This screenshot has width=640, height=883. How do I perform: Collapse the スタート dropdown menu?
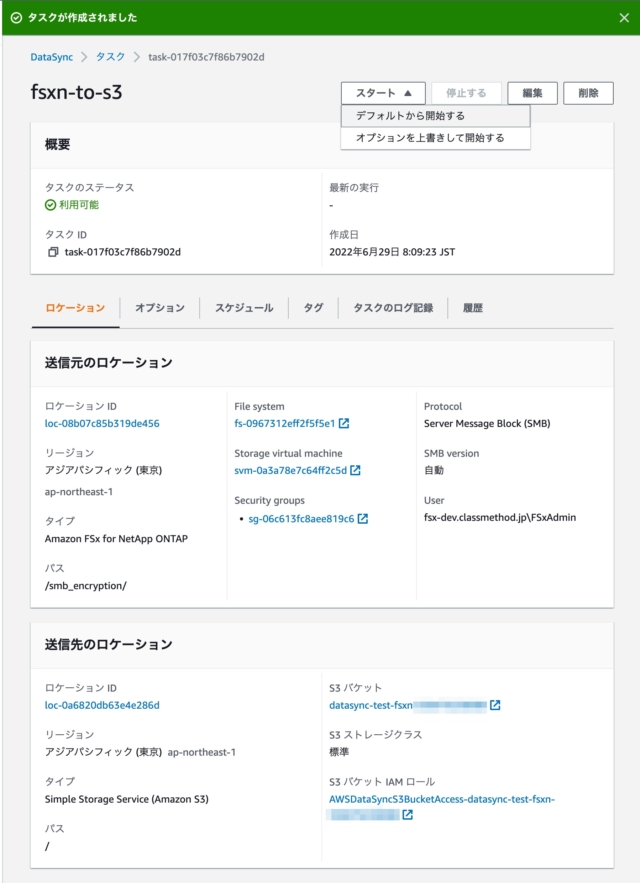(379, 92)
